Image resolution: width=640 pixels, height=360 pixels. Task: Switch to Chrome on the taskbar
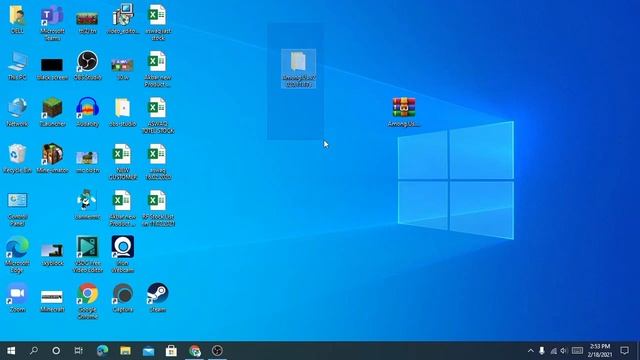point(195,351)
